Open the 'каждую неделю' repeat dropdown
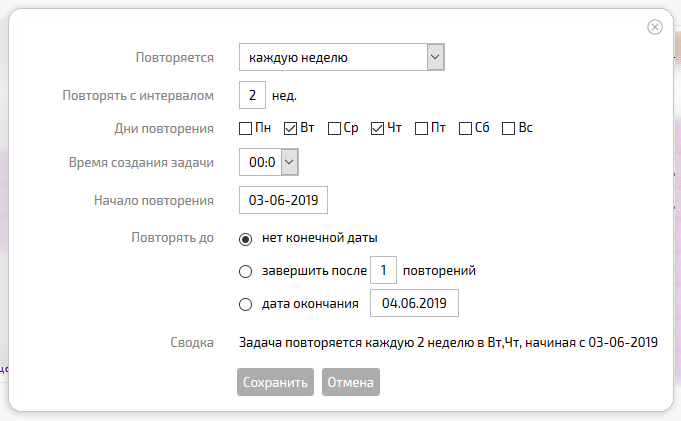681x421 pixels. pos(341,57)
